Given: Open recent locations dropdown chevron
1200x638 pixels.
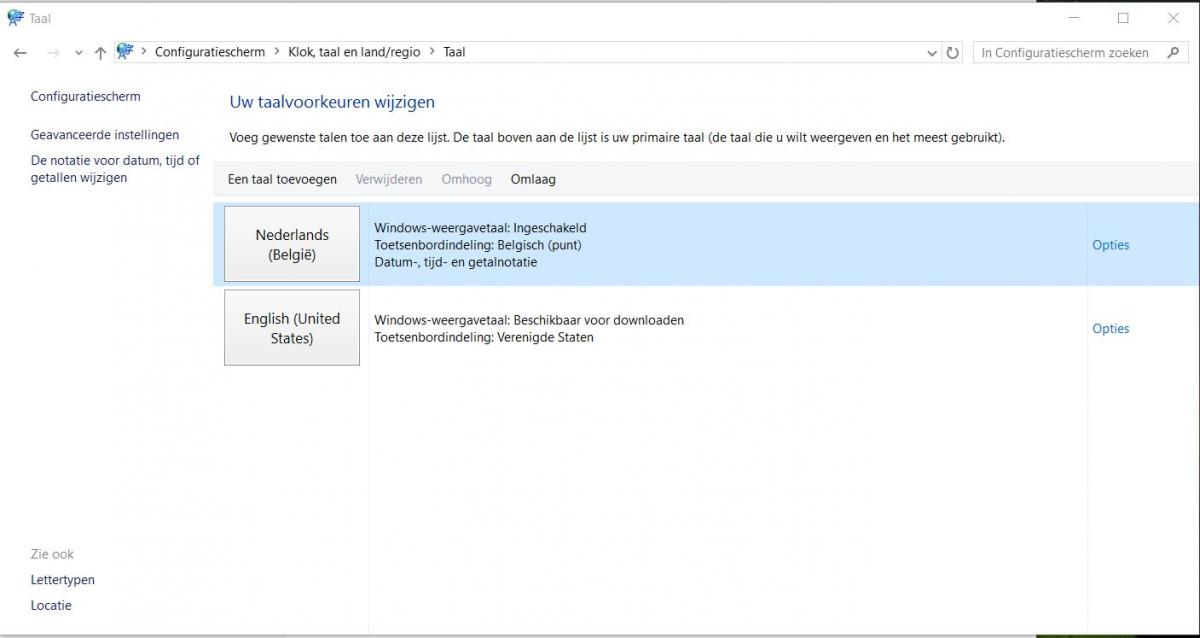Looking at the screenshot, I should click(x=79, y=53).
